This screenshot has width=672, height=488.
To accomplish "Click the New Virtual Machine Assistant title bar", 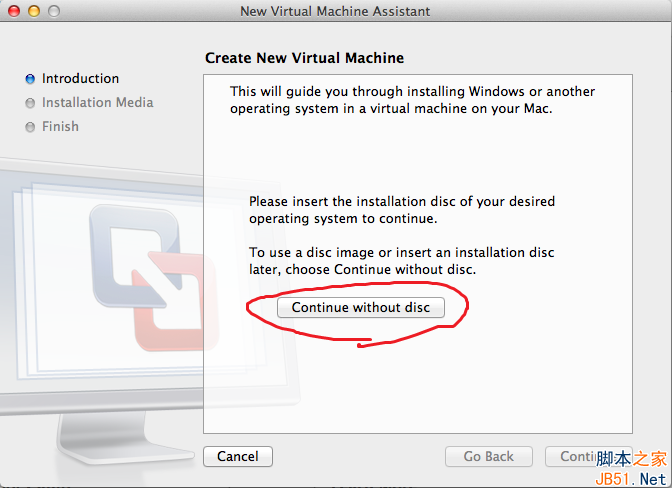I will point(335,11).
